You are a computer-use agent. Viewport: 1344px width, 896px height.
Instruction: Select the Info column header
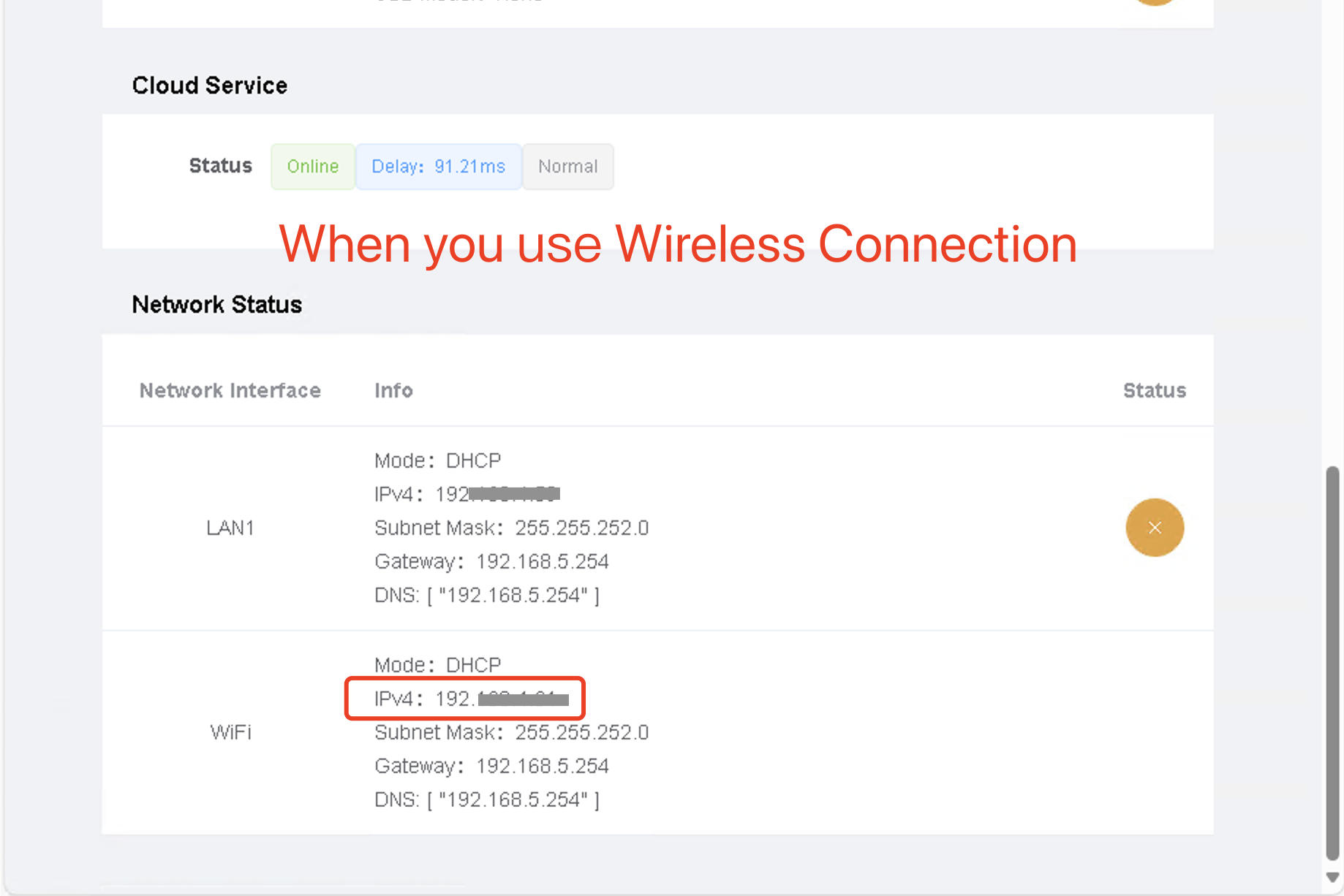tap(393, 391)
